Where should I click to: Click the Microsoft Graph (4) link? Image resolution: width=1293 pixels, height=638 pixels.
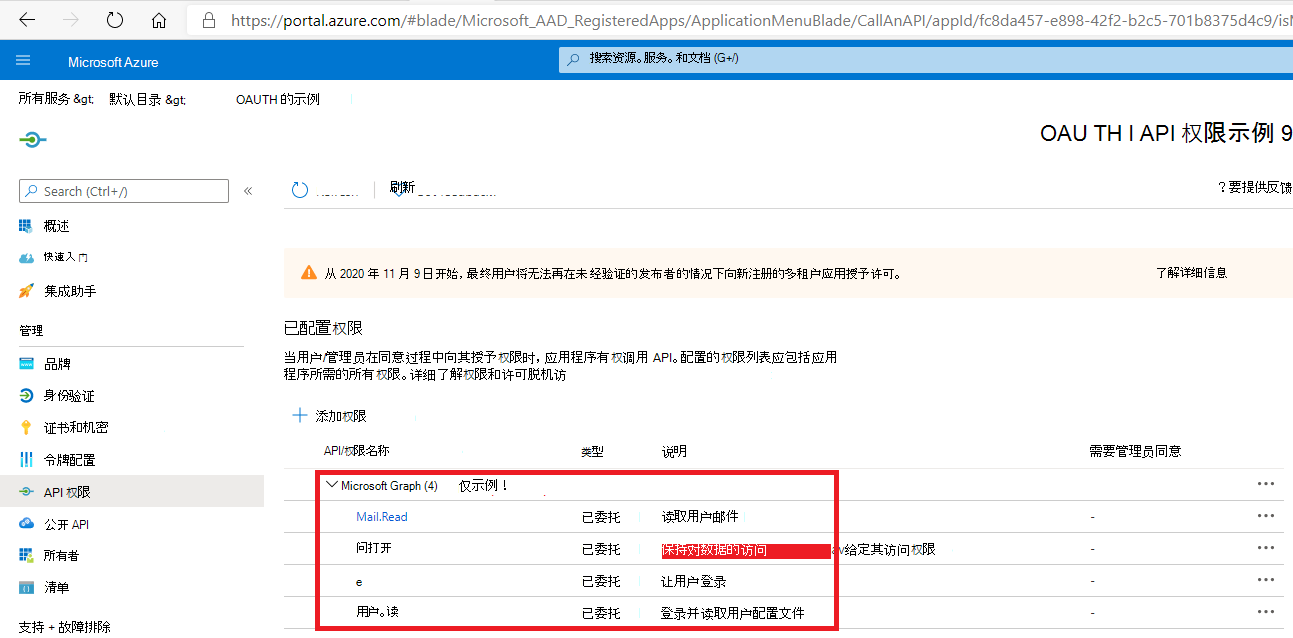(x=389, y=486)
